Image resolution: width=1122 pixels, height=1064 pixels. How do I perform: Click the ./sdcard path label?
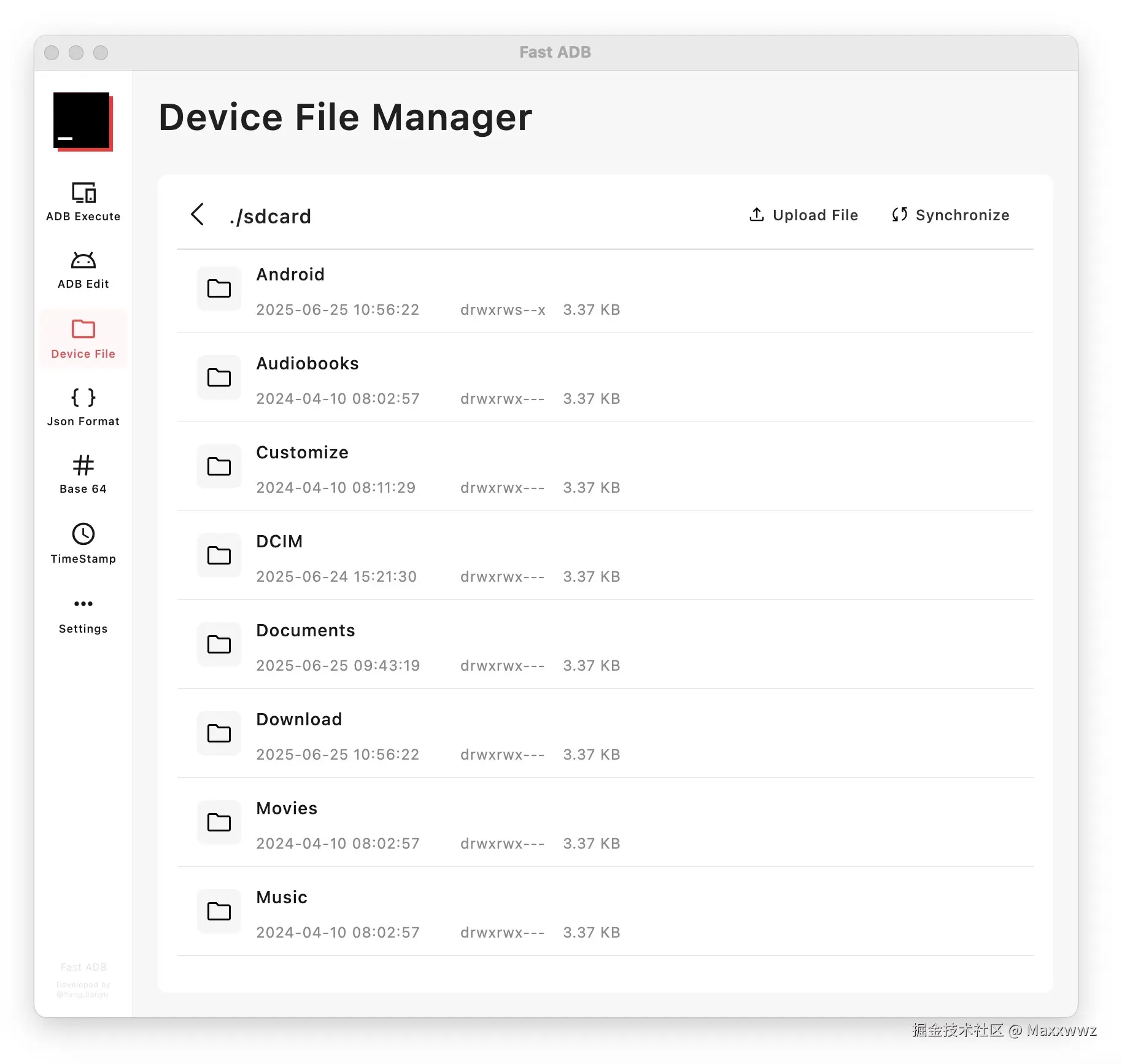click(x=270, y=216)
